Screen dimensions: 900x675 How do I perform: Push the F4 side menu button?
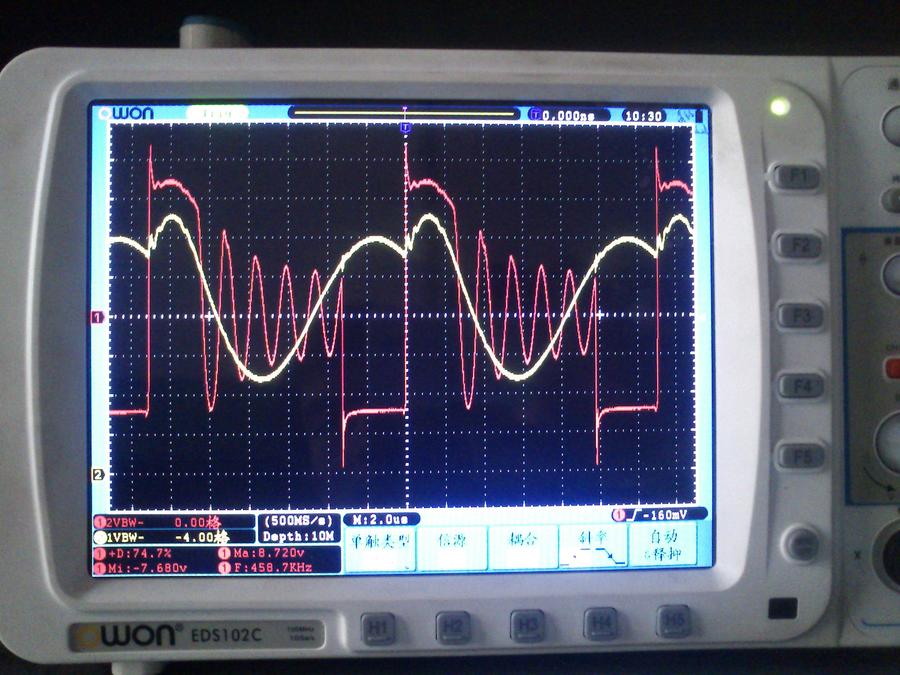[x=802, y=386]
